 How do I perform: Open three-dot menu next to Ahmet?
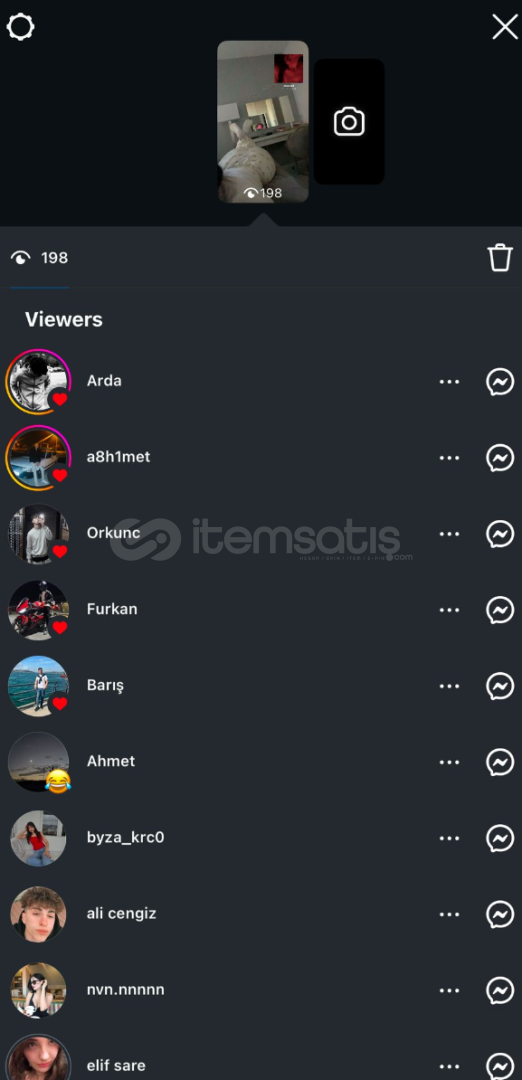[449, 762]
